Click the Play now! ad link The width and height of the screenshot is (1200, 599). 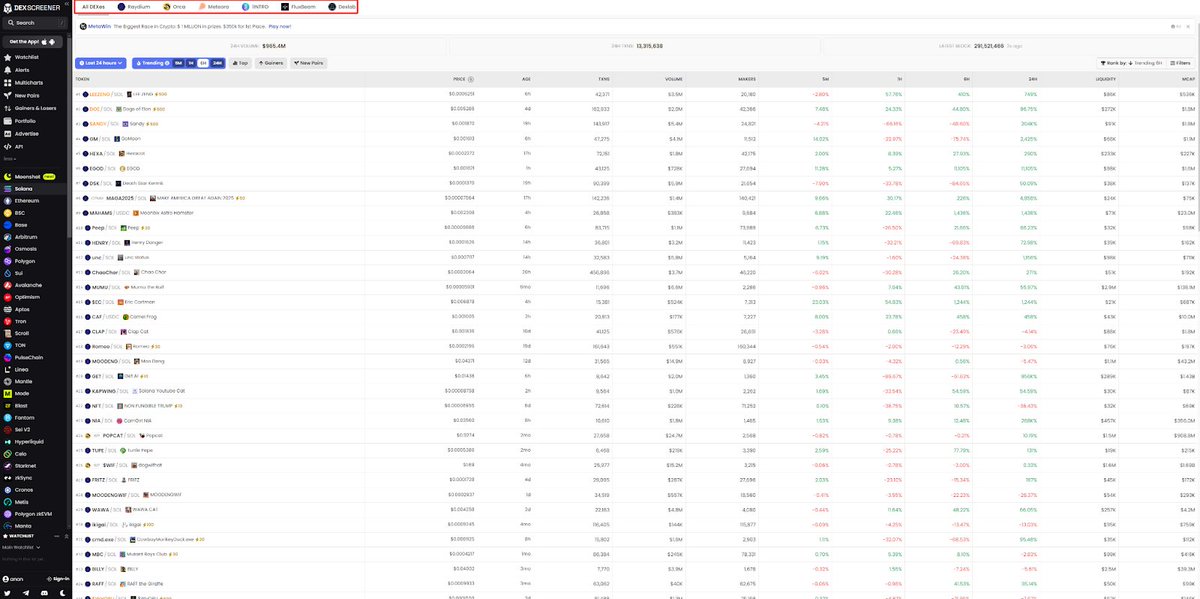pyautogui.click(x=280, y=27)
